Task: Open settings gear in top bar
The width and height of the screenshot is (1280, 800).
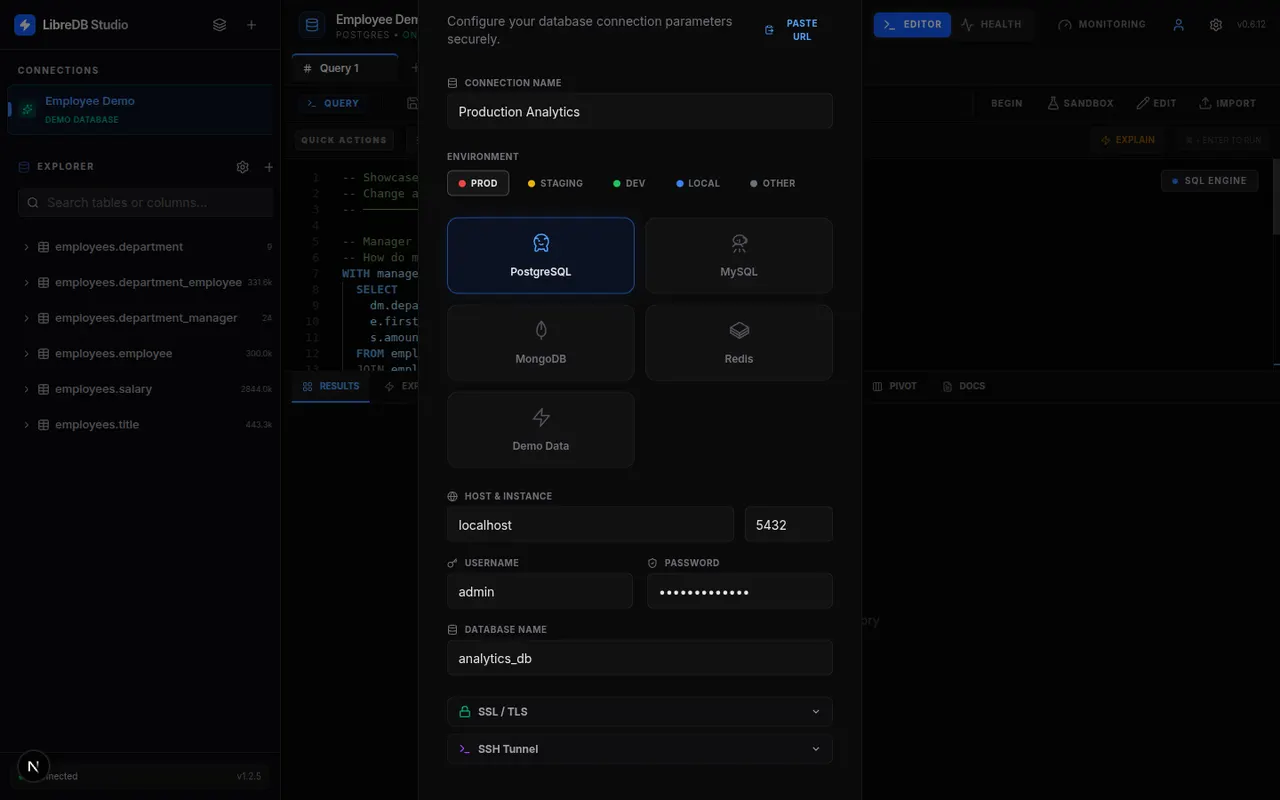Action: (1216, 25)
